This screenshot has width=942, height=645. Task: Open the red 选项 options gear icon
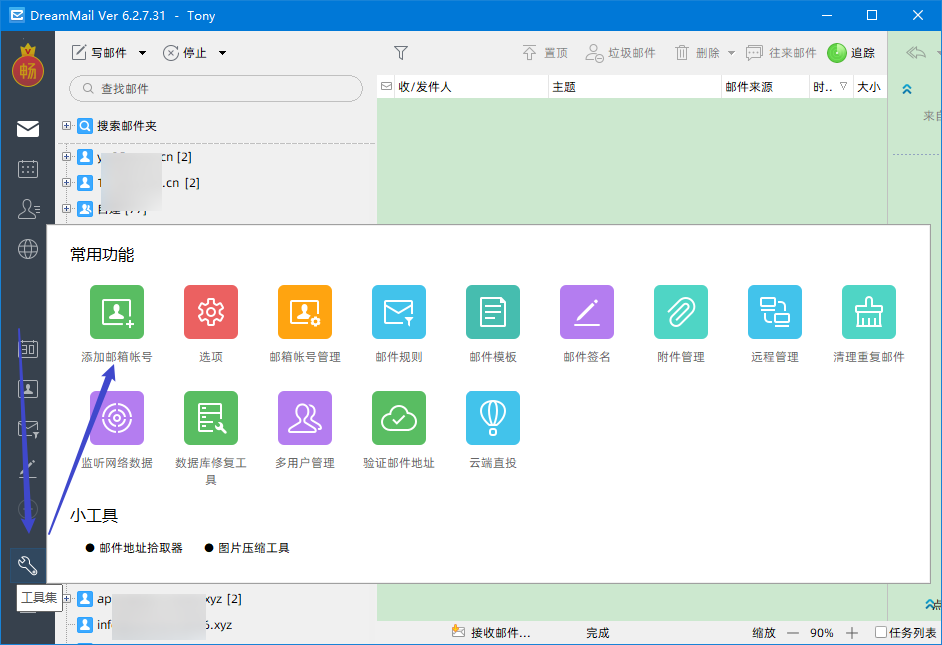211,312
